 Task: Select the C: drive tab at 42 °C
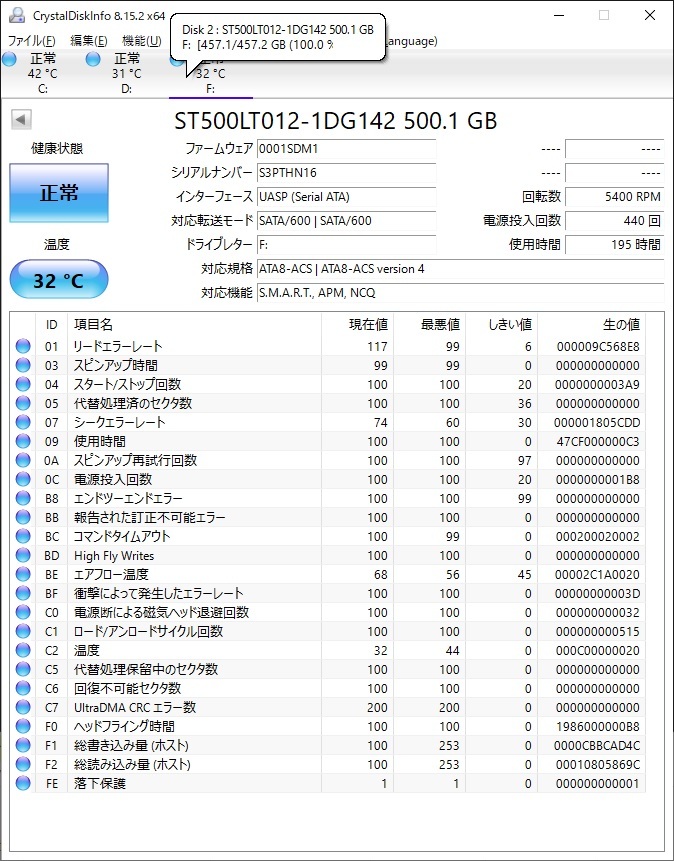click(x=42, y=73)
